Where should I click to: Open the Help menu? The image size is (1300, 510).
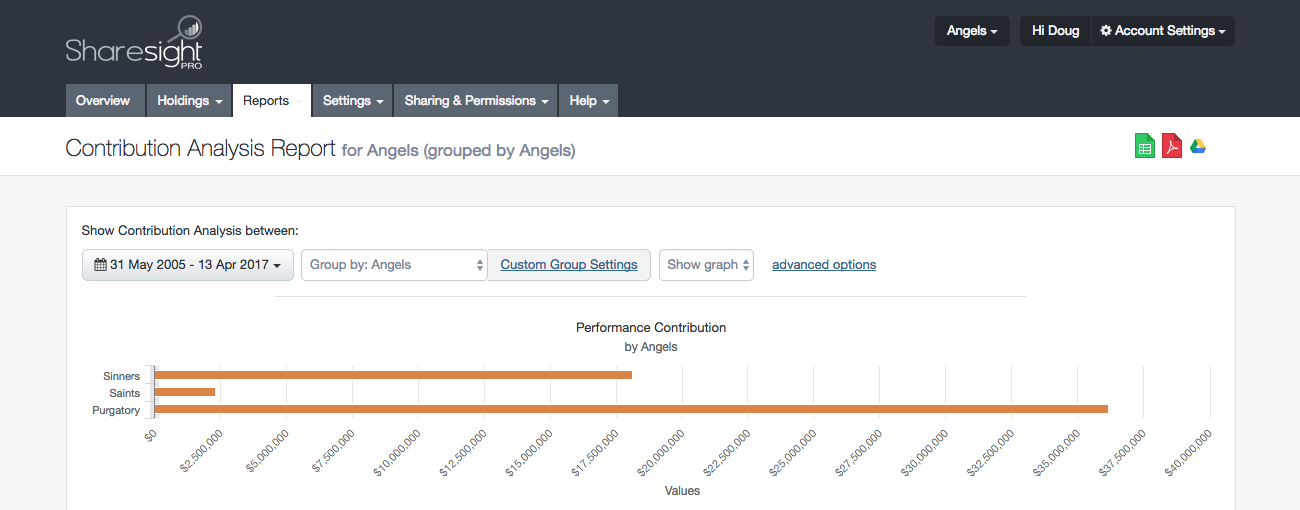click(588, 101)
